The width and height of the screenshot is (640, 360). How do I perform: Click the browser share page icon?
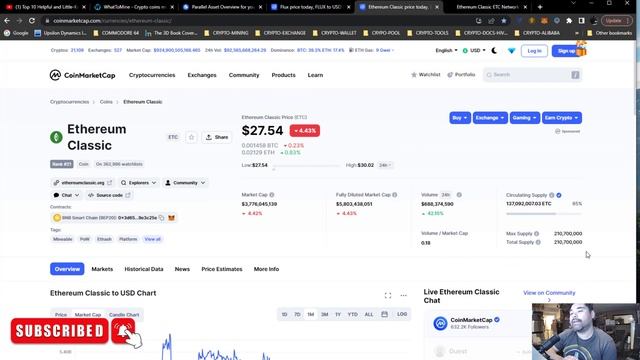click(x=491, y=20)
